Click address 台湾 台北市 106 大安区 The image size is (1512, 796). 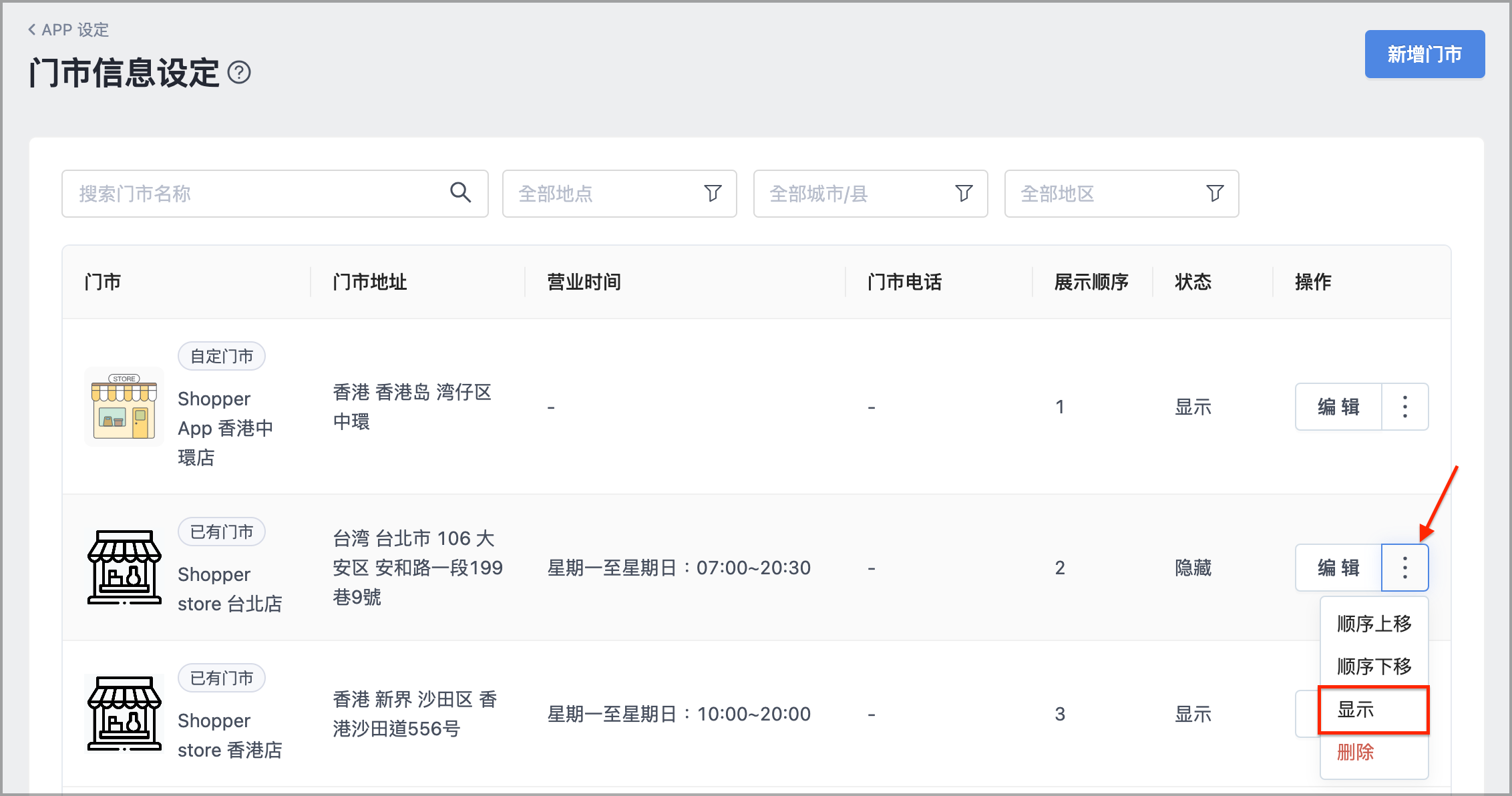[x=418, y=568]
